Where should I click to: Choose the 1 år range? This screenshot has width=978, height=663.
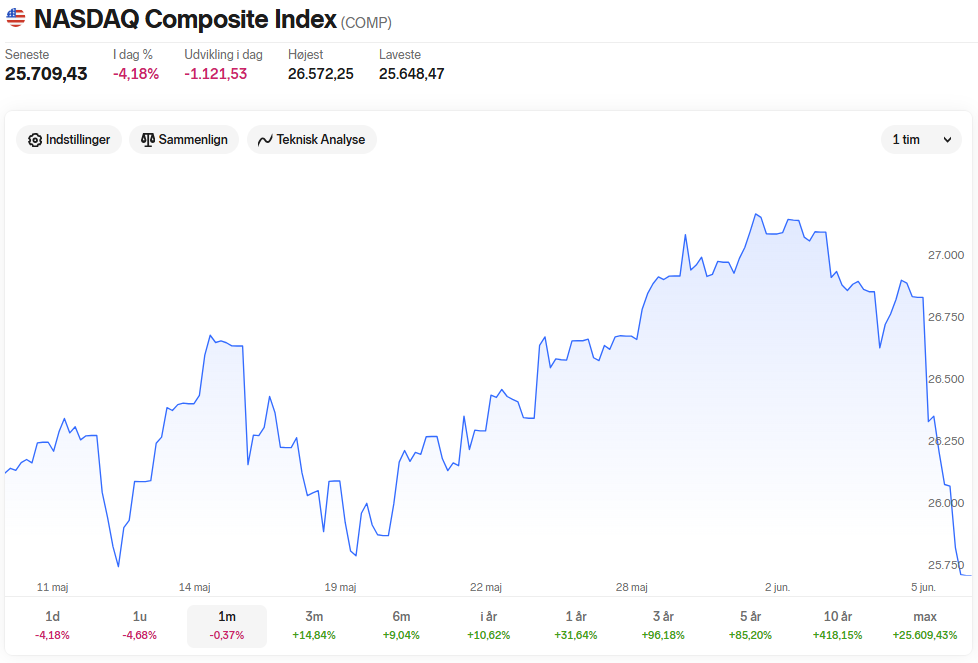pyautogui.click(x=576, y=626)
